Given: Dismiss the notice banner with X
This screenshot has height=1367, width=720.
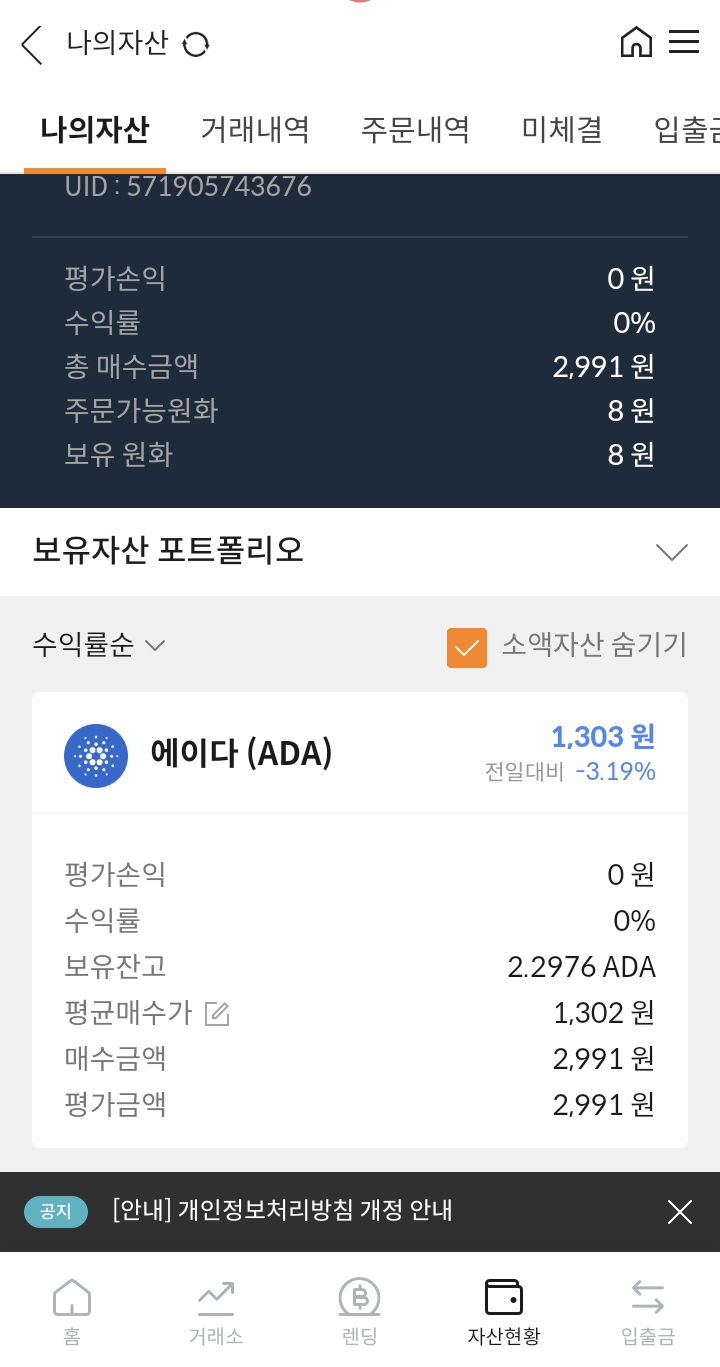Looking at the screenshot, I should point(680,1212).
